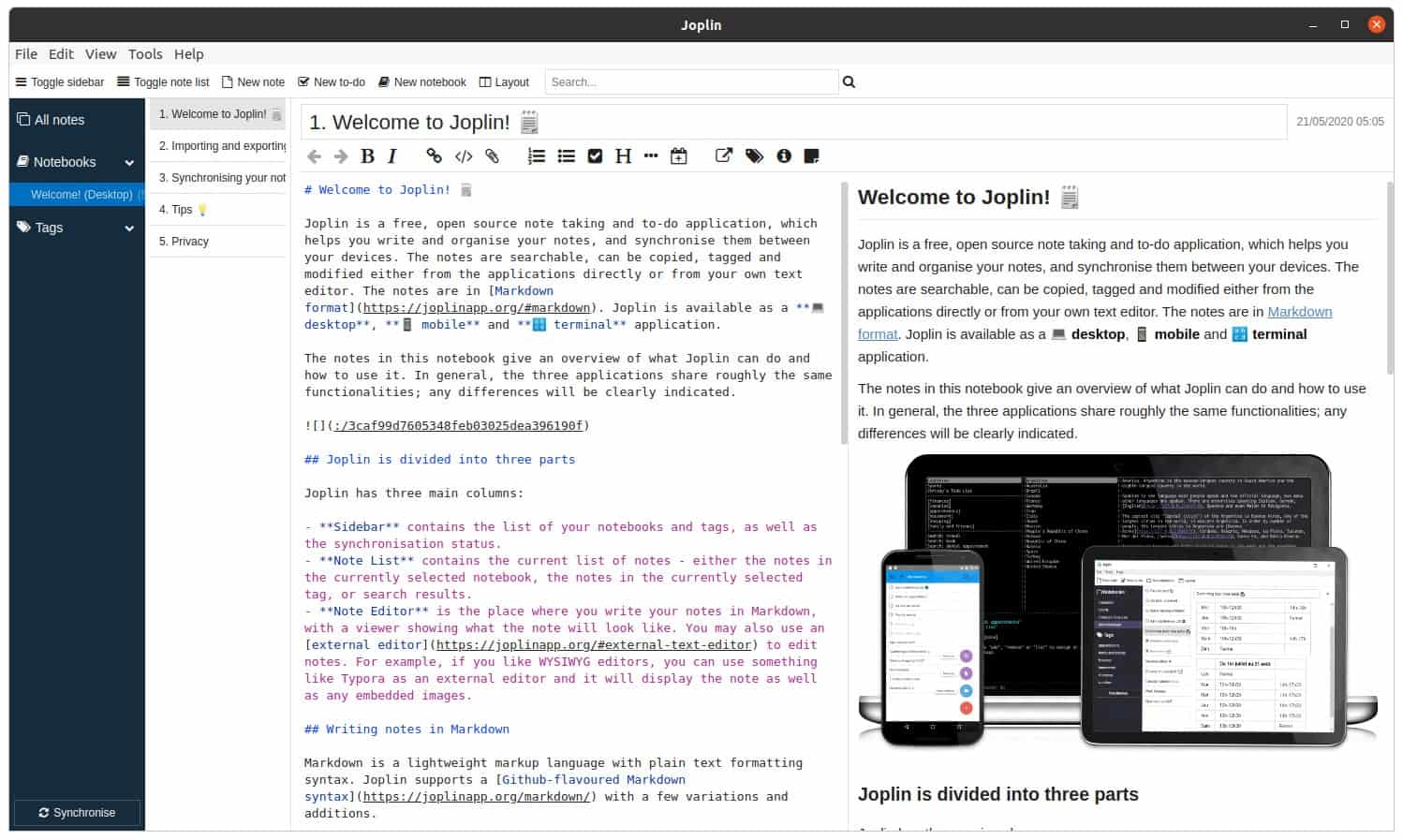The width and height of the screenshot is (1403, 840).
Task: Switch the editor layout using the note icon
Action: coord(812,156)
